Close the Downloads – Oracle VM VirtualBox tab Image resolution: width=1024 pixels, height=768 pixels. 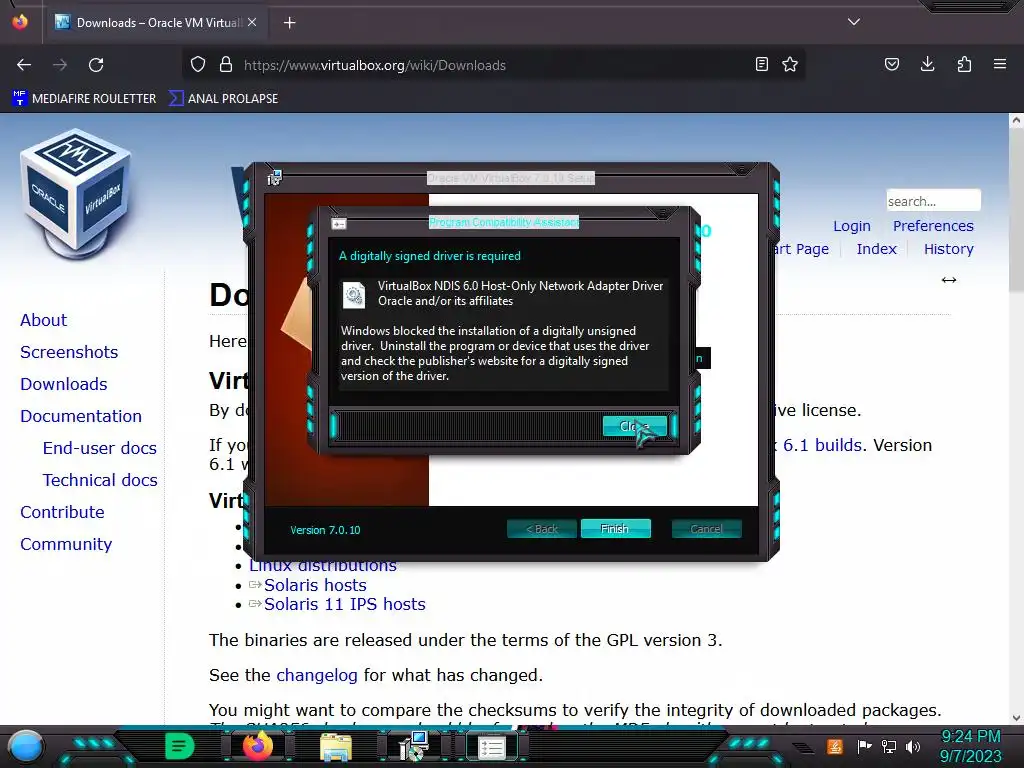click(252, 22)
